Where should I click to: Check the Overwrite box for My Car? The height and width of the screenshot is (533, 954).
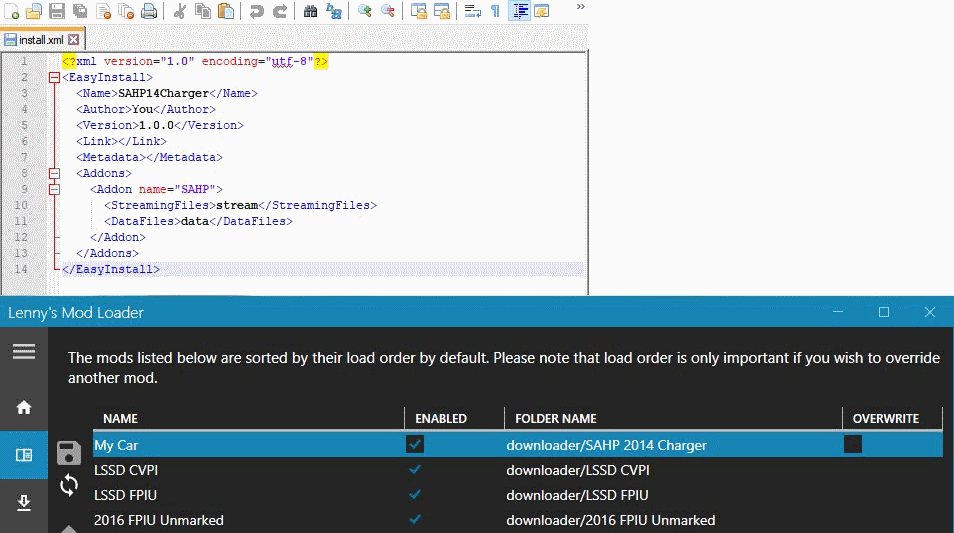click(x=852, y=444)
